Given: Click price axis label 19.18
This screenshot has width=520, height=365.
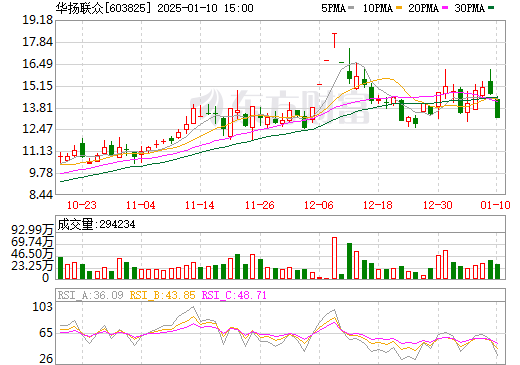Looking at the screenshot, I should pos(37,20).
